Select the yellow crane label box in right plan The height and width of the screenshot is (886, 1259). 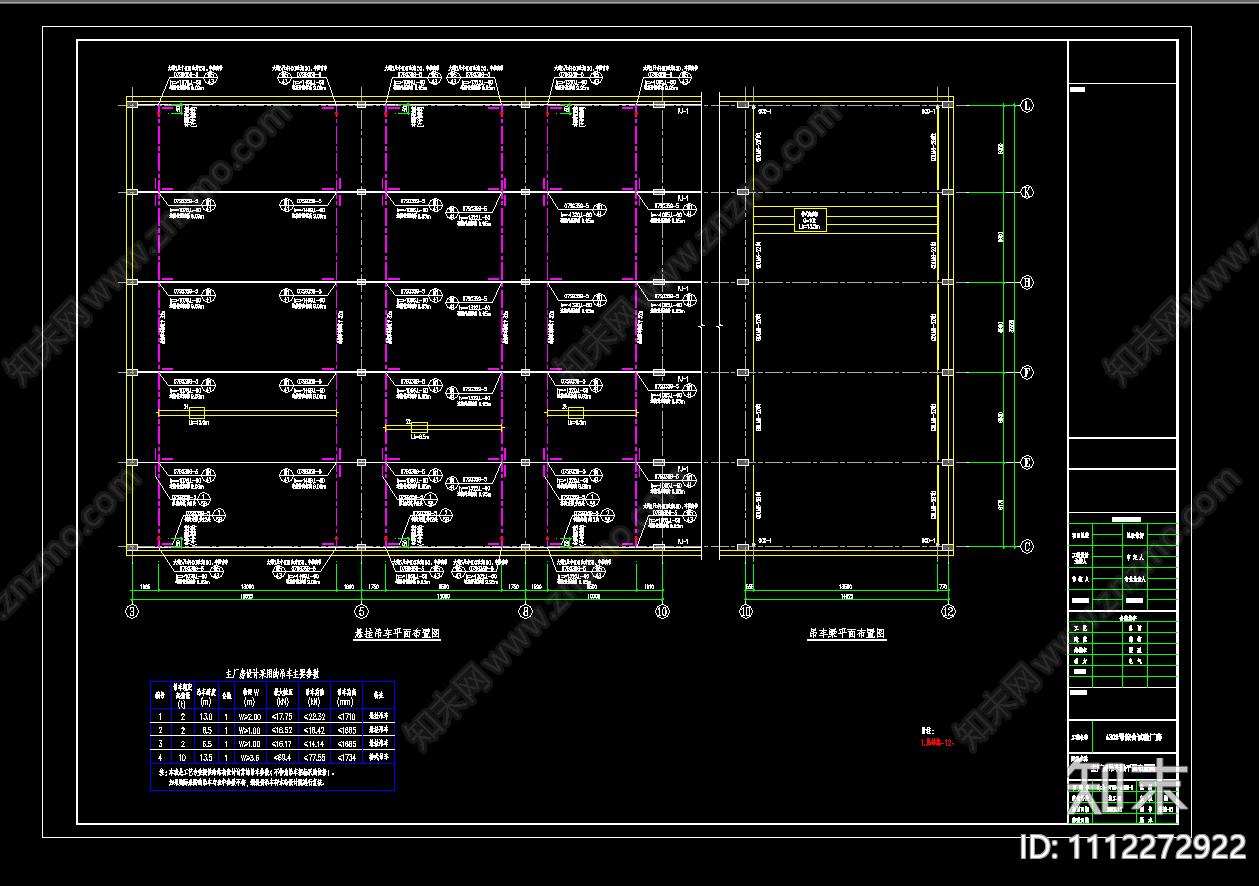[809, 220]
